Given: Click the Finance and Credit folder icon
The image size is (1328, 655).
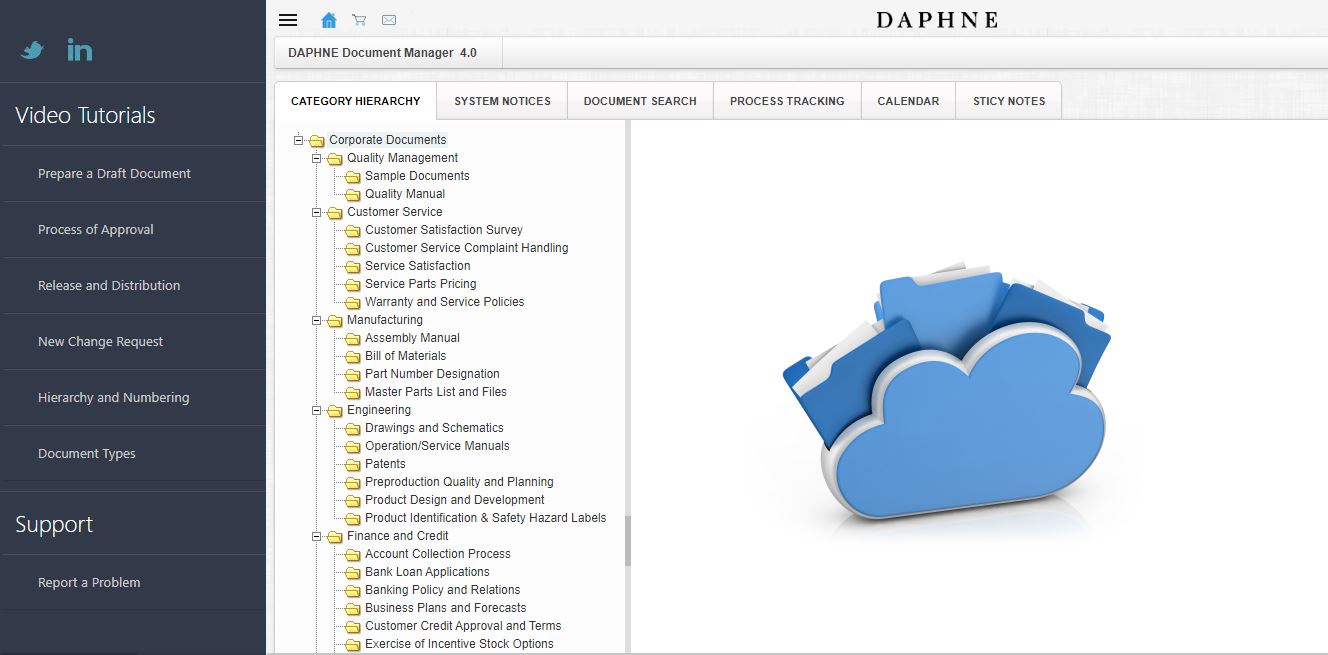Looking at the screenshot, I should [335, 537].
